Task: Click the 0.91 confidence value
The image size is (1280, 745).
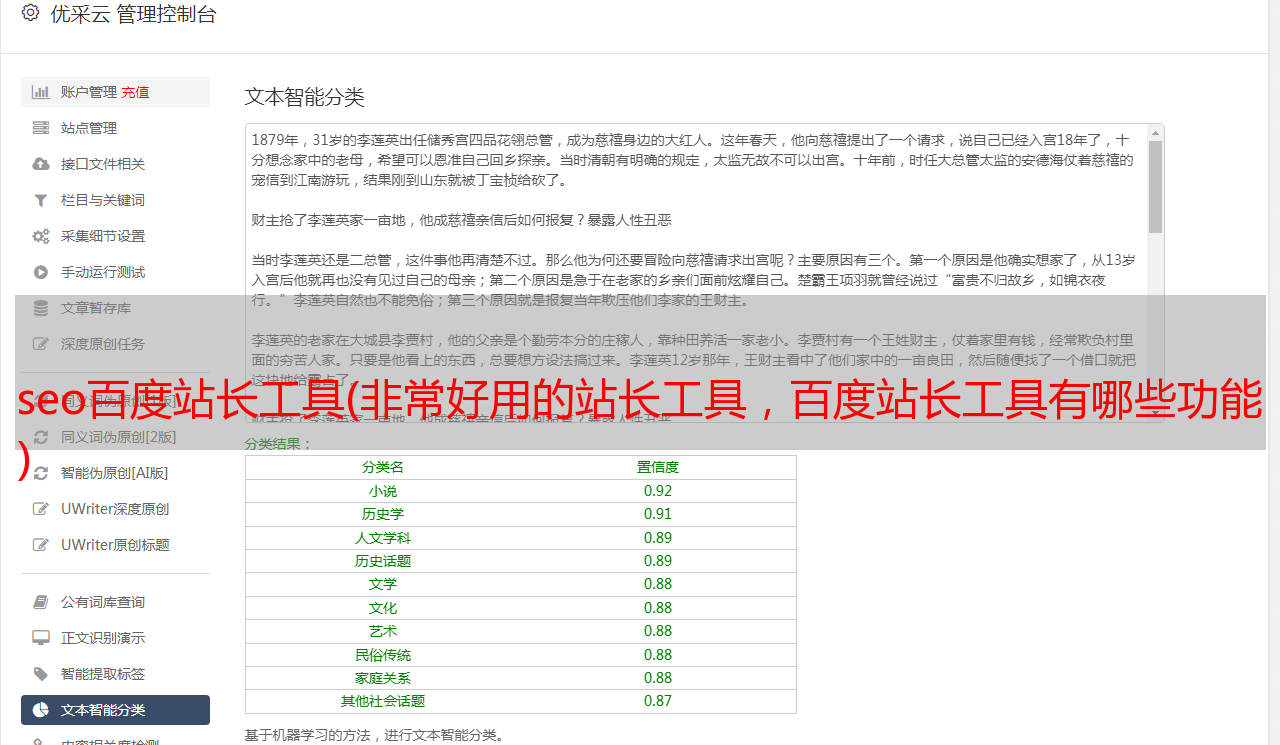Action: (658, 514)
